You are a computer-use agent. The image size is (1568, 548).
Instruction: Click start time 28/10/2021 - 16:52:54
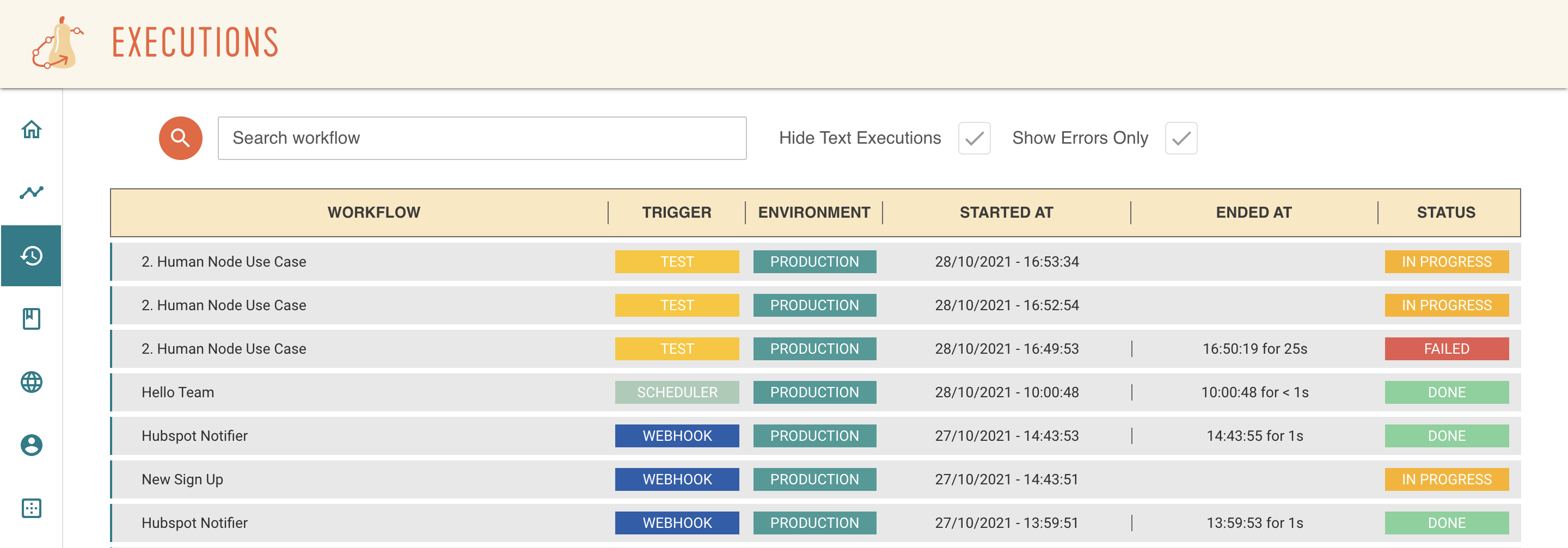tap(1007, 305)
